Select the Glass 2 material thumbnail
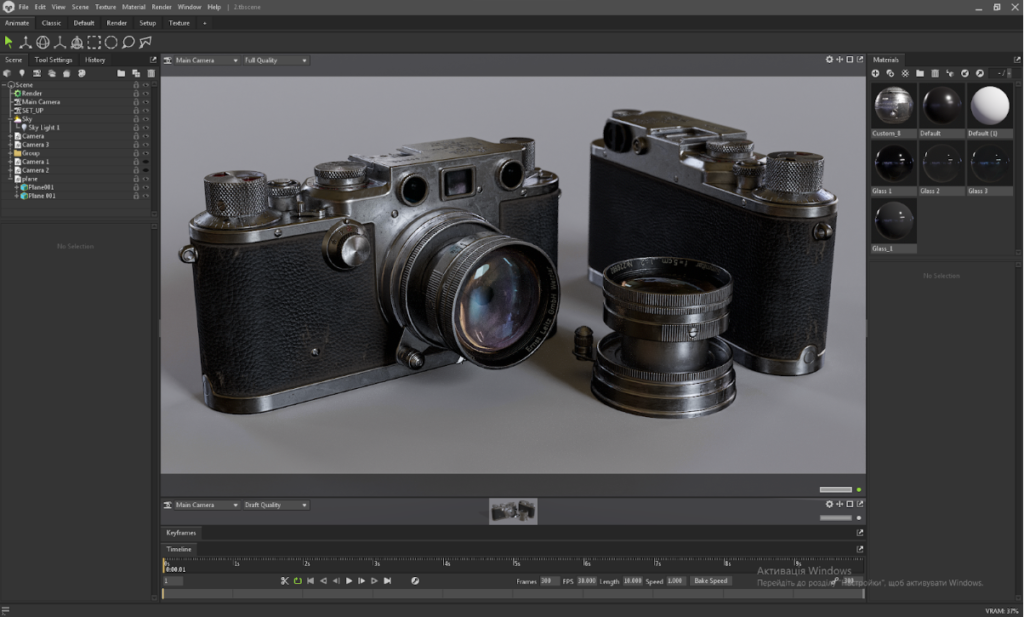 point(941,162)
